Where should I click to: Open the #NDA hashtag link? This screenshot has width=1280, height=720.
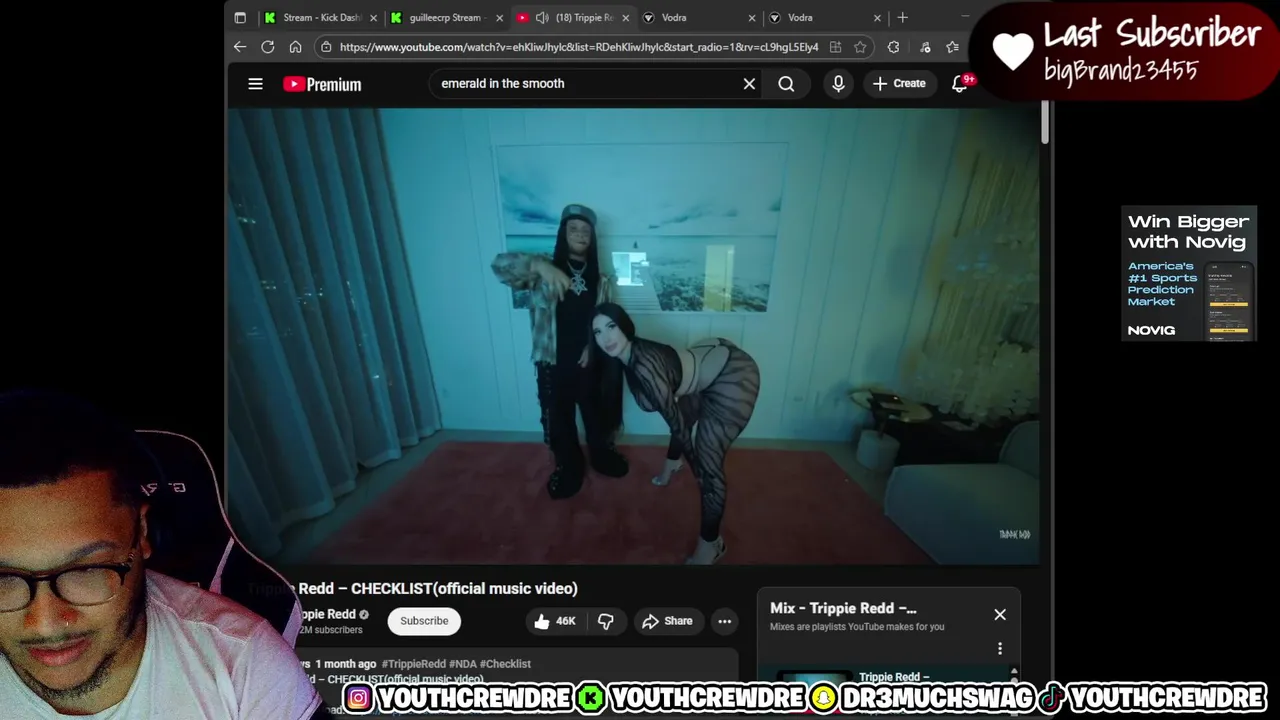tap(462, 664)
